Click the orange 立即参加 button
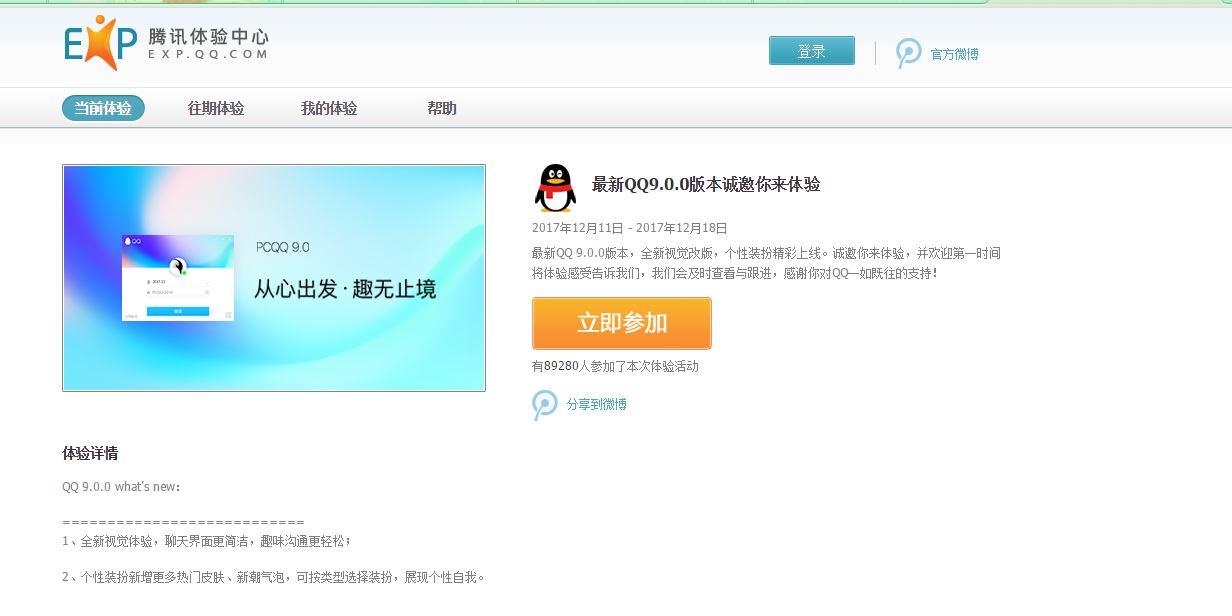Screen dimensions: 1232x616 tap(622, 323)
